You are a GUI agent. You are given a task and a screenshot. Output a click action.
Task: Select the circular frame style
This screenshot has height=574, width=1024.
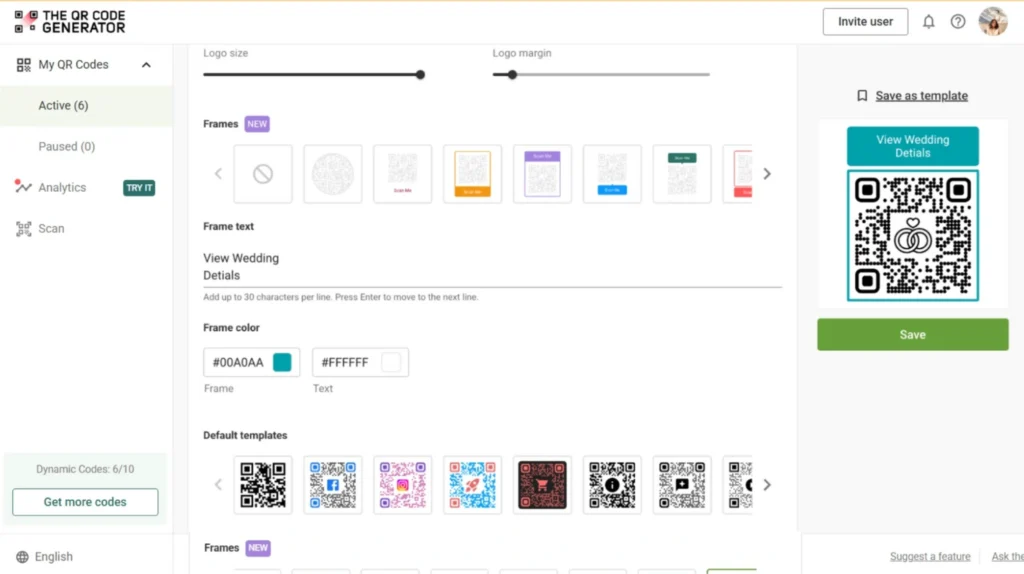[x=332, y=174]
